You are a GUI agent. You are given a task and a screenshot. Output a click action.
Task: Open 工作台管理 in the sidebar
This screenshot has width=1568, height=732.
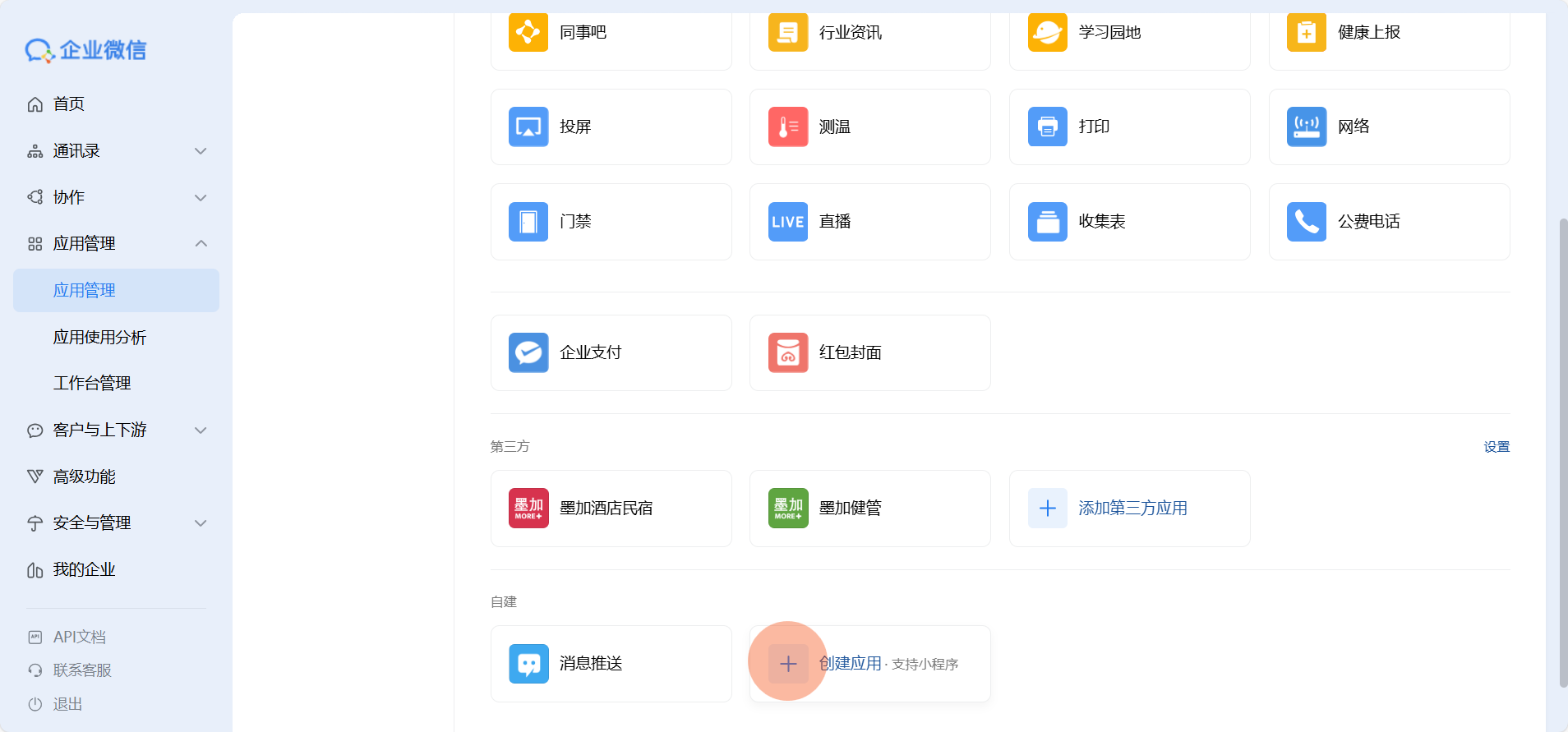pos(92,384)
